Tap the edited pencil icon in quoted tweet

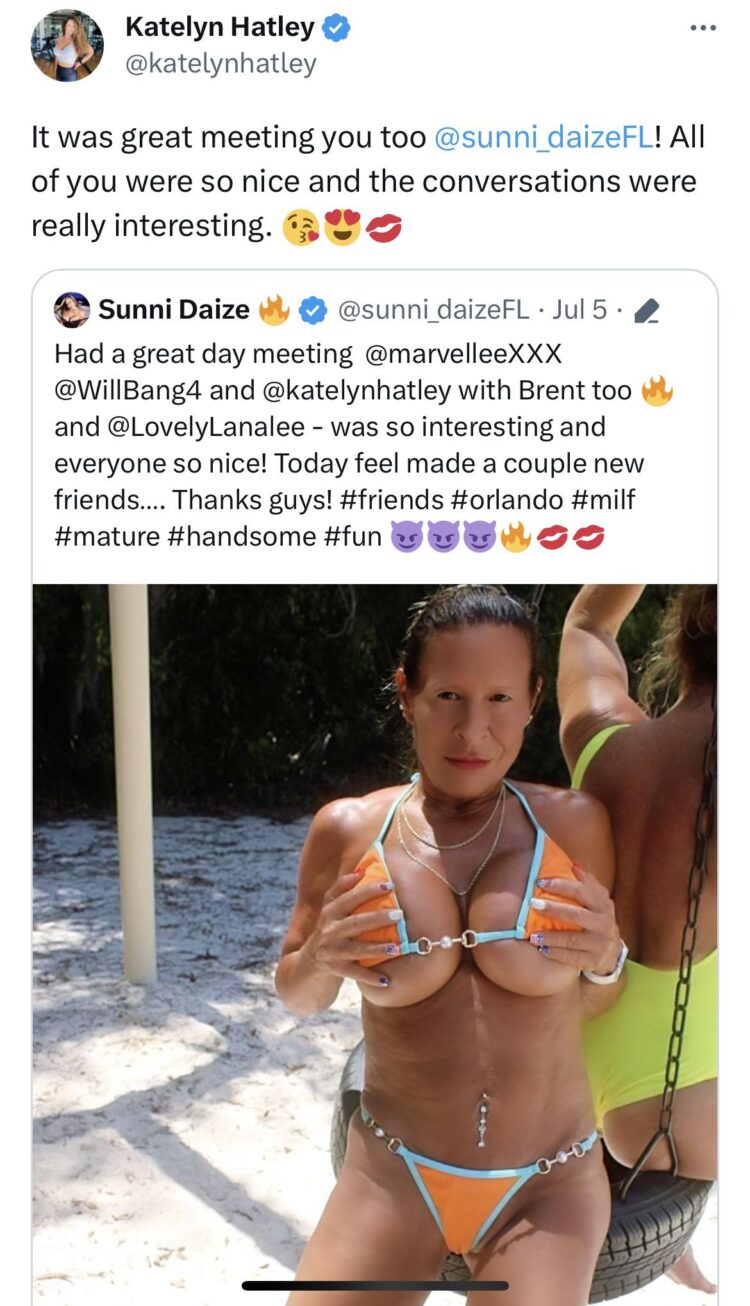point(646,312)
